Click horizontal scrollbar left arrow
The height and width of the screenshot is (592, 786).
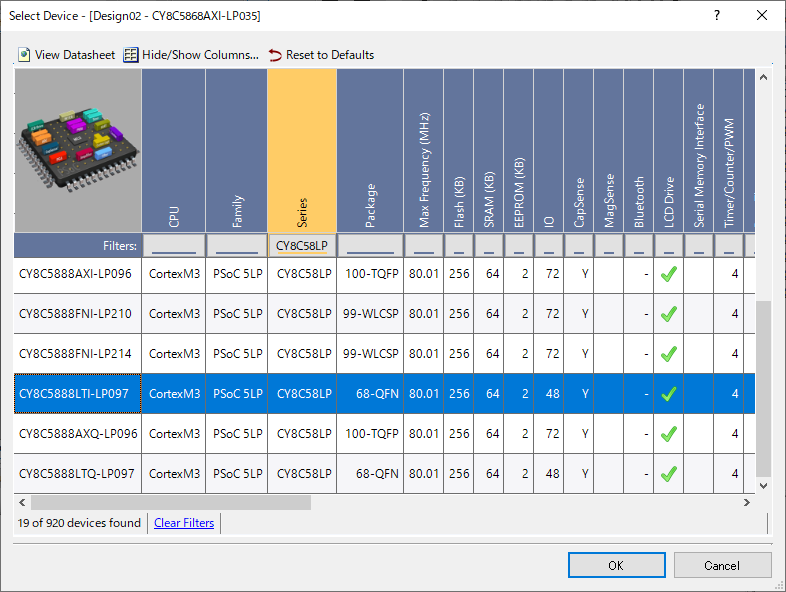(x=22, y=502)
